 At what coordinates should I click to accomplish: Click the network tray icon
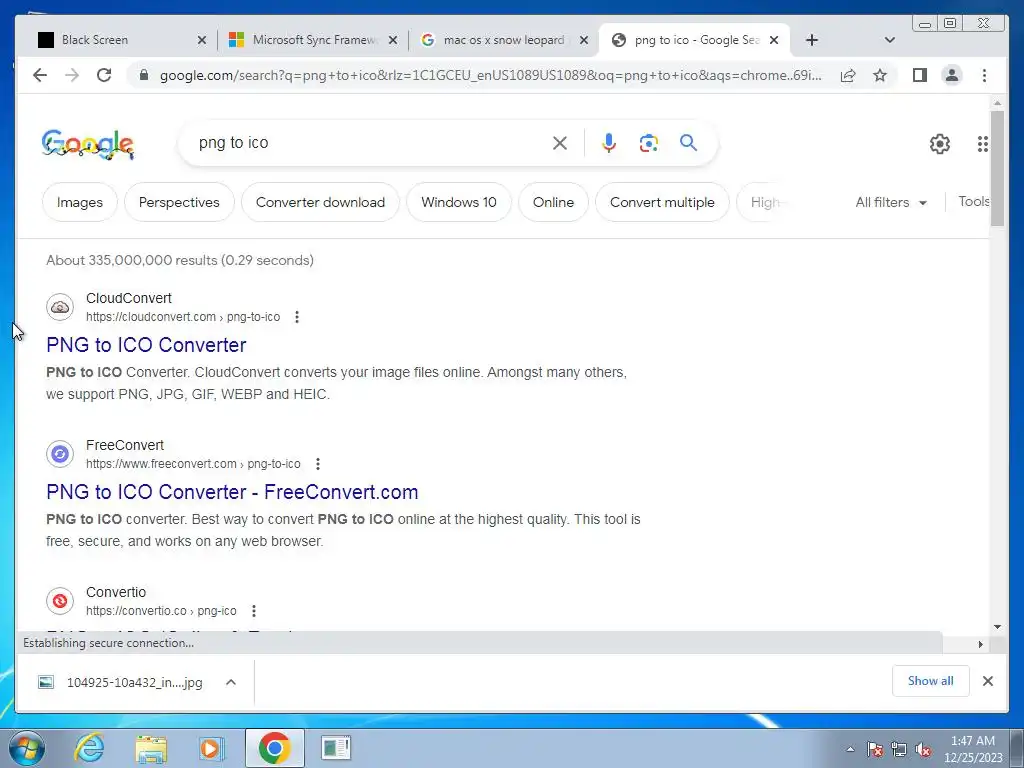coord(899,750)
